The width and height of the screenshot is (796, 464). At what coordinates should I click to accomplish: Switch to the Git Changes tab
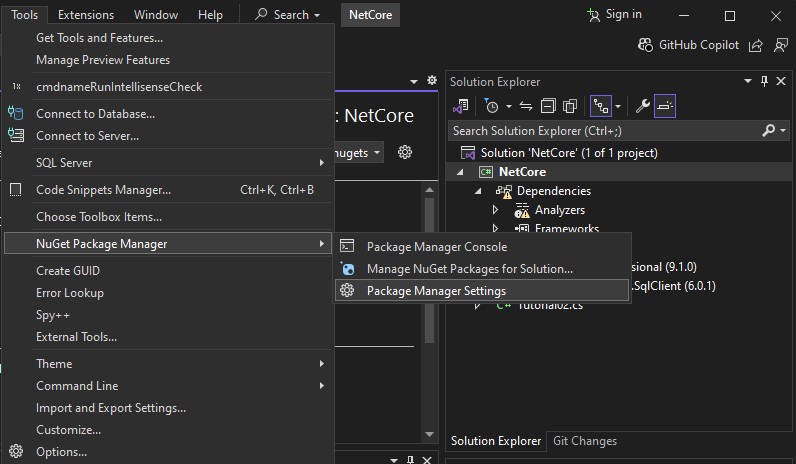585,441
